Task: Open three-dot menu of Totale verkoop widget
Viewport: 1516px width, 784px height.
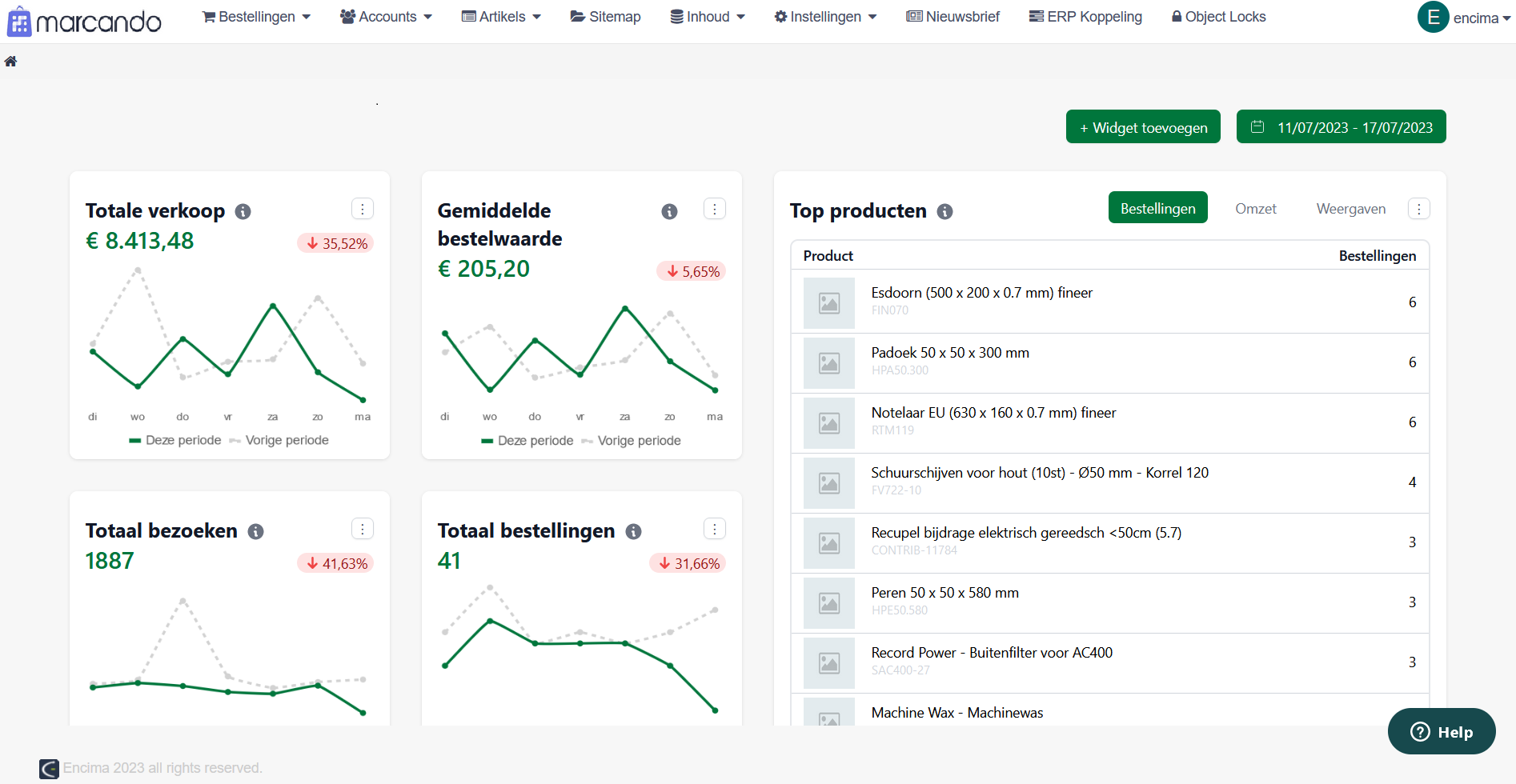Action: coord(363,209)
